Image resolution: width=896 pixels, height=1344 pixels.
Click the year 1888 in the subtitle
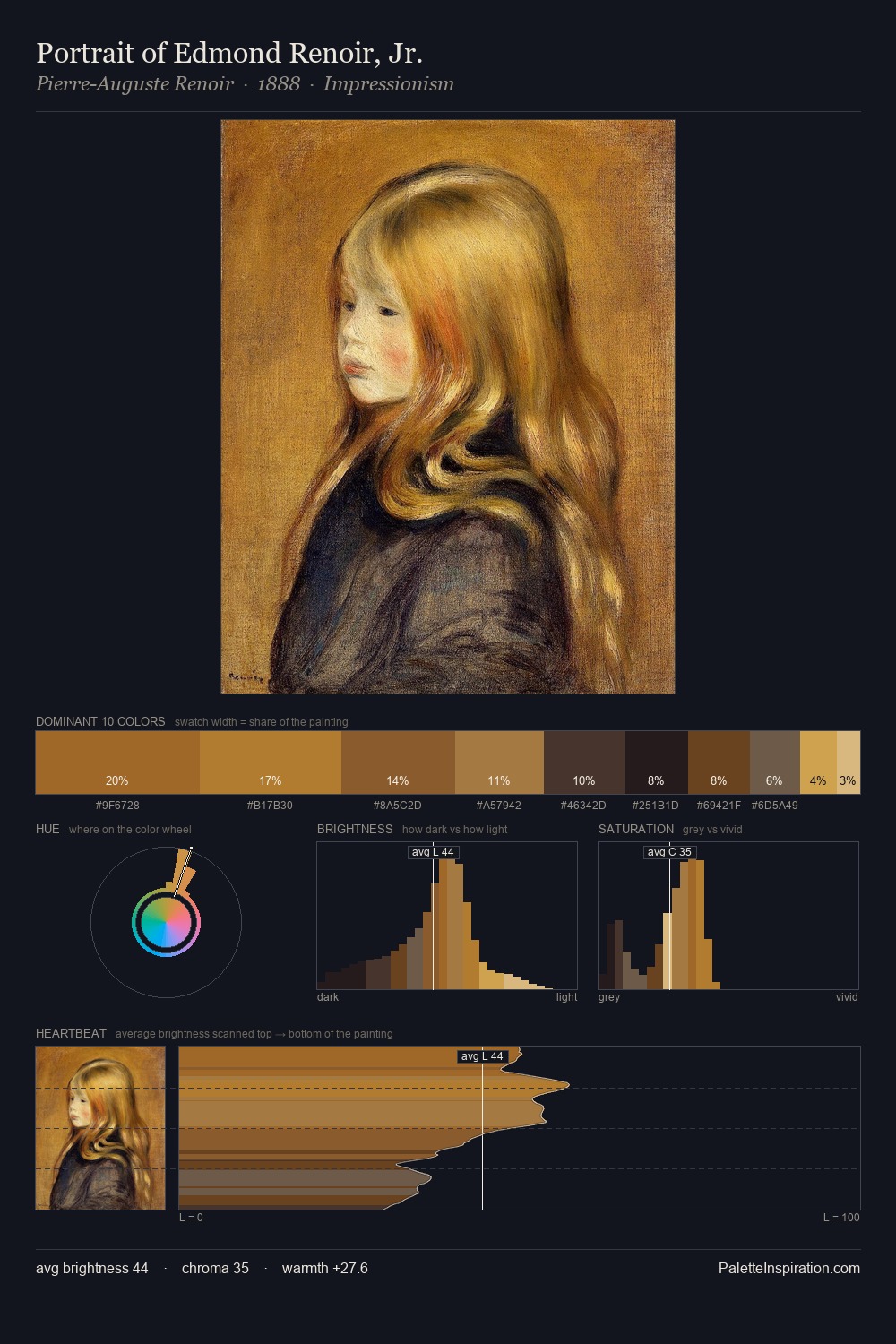click(279, 84)
